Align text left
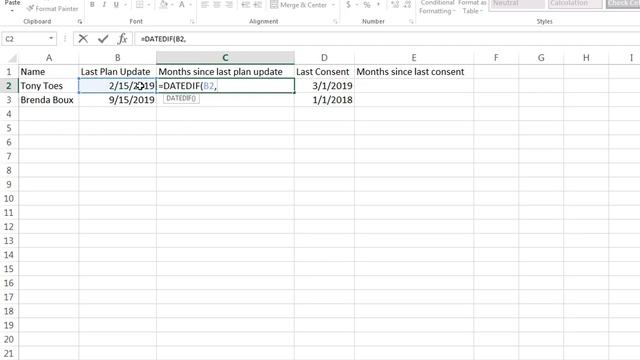This screenshot has height=360, width=640. (x=205, y=4)
